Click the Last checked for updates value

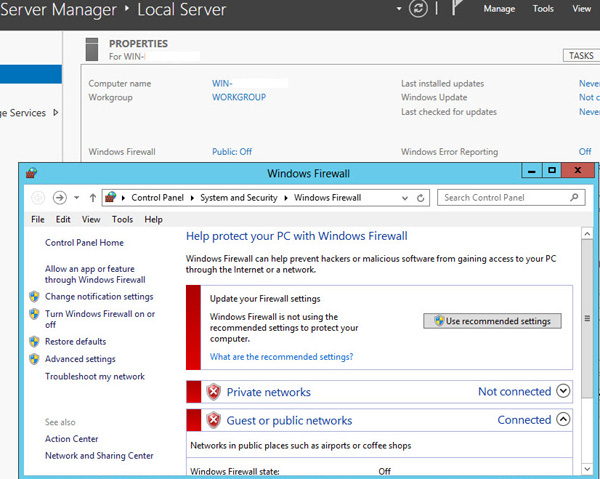click(589, 112)
